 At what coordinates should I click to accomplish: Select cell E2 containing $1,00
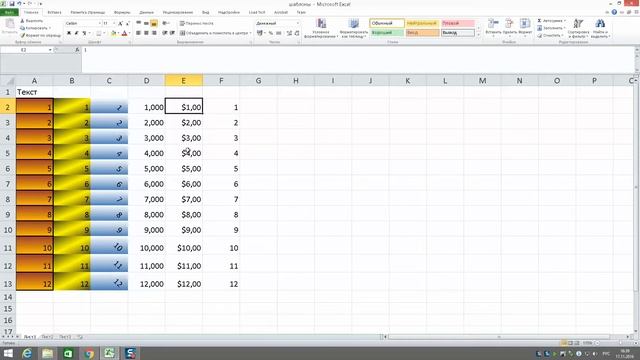coord(184,107)
